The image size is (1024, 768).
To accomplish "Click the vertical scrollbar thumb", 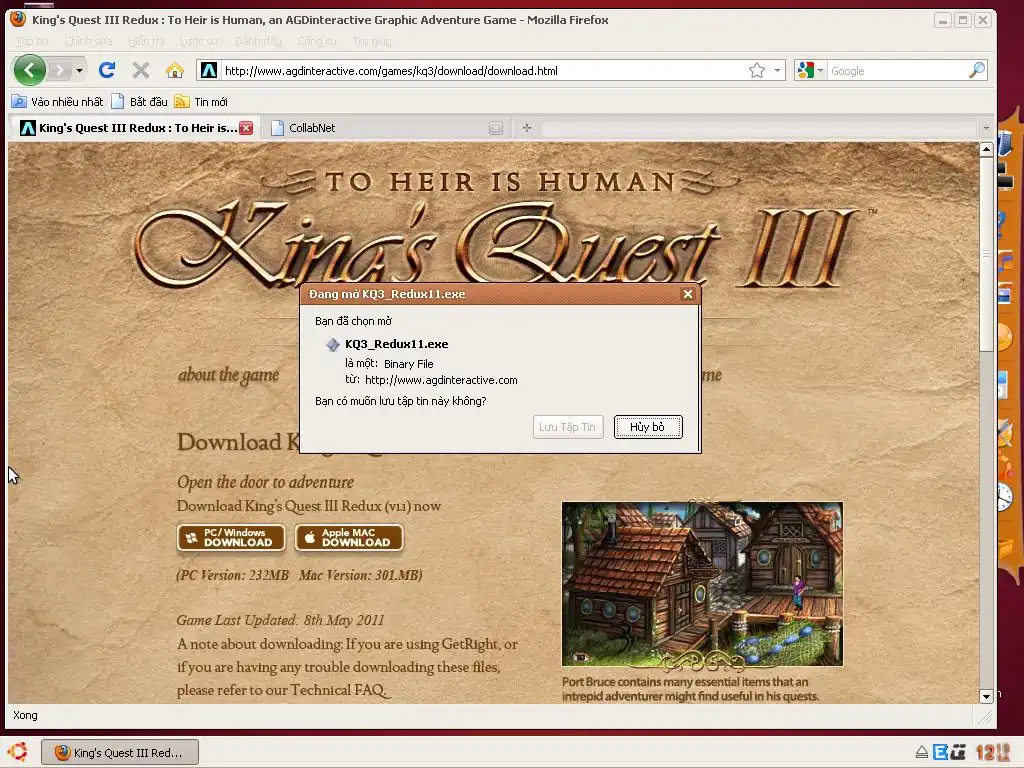I will (986, 255).
